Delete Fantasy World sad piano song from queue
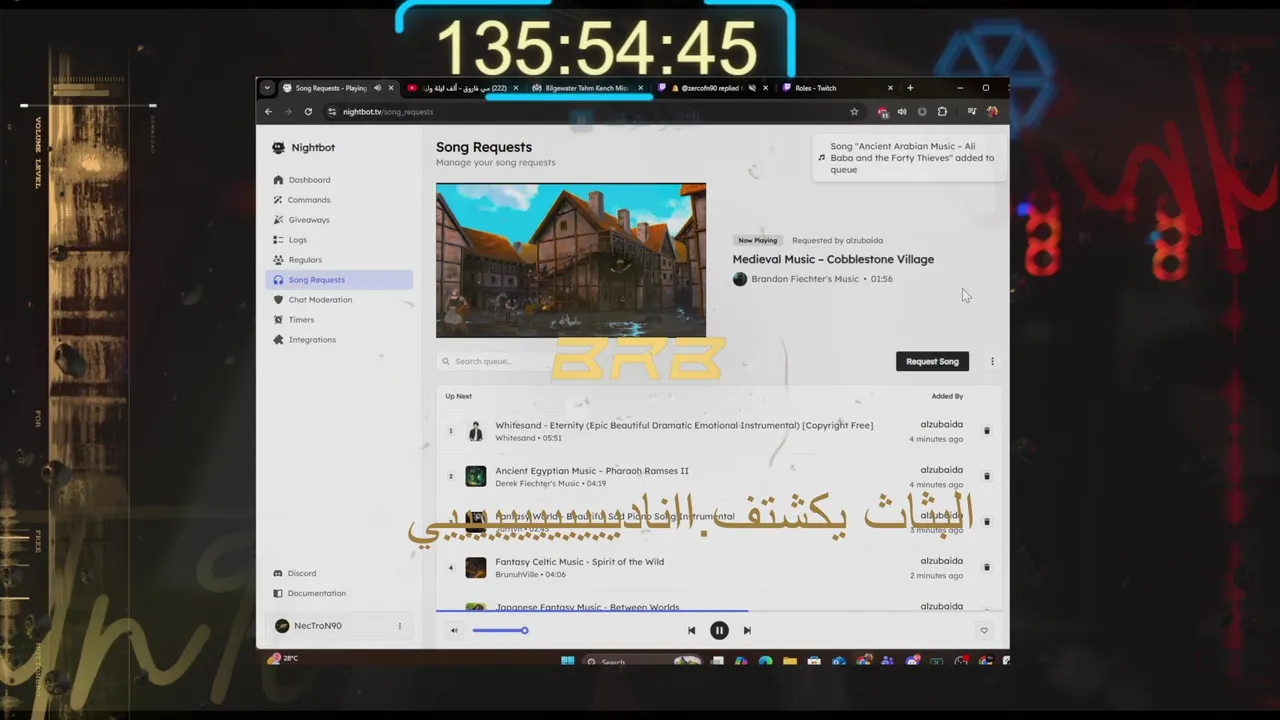 (987, 522)
